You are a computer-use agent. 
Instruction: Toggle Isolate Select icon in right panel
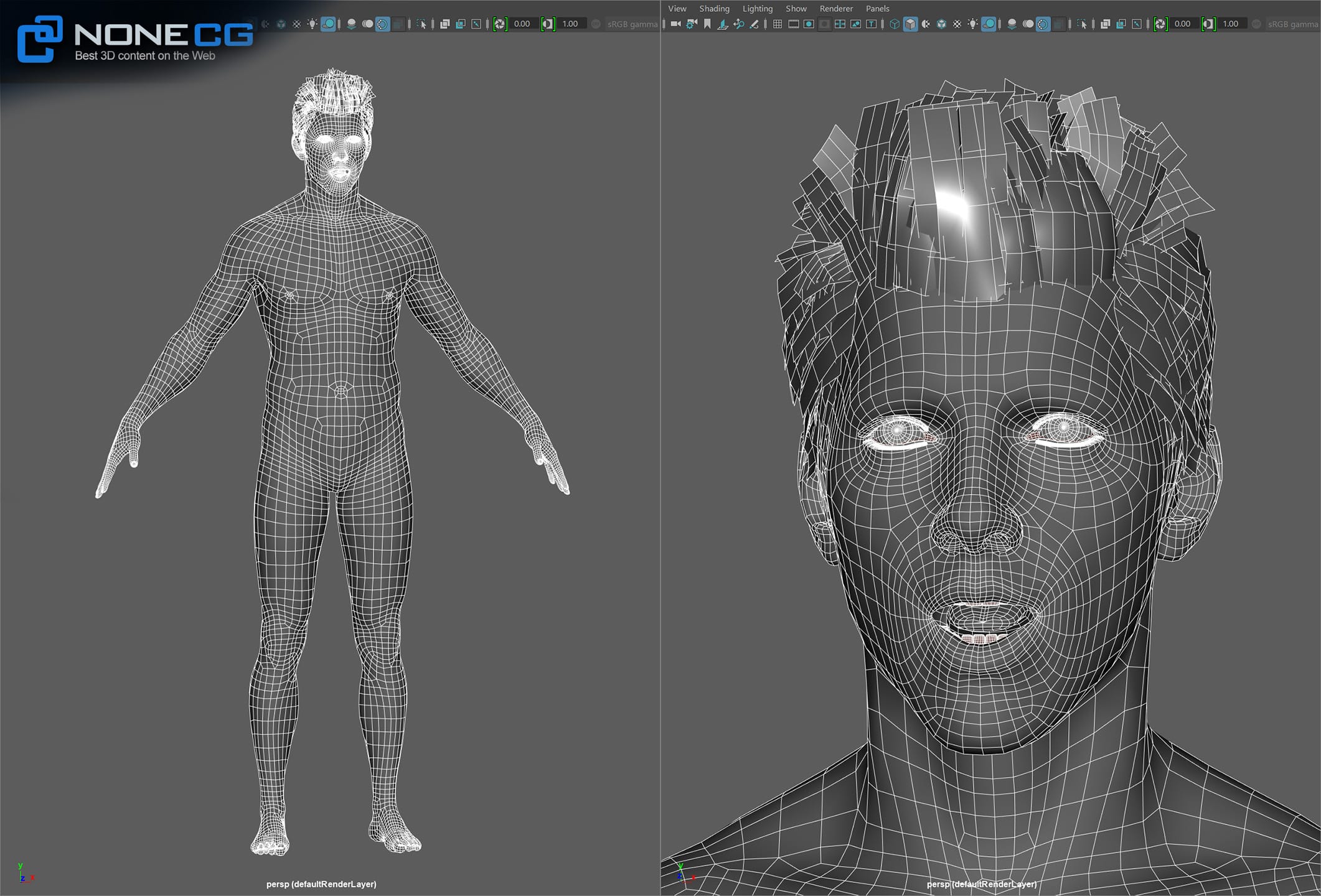coord(1083,24)
